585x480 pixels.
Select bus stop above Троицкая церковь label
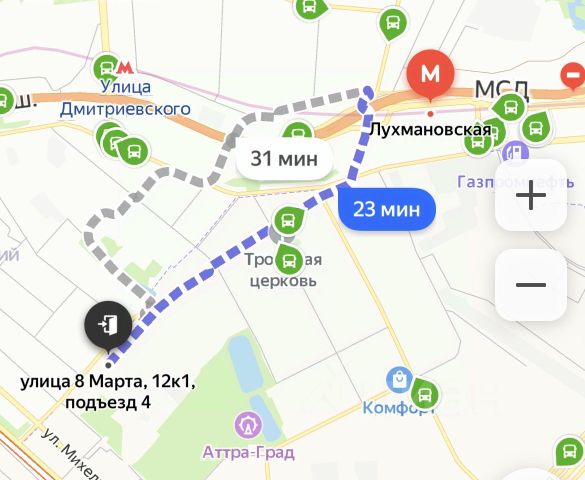(288, 221)
